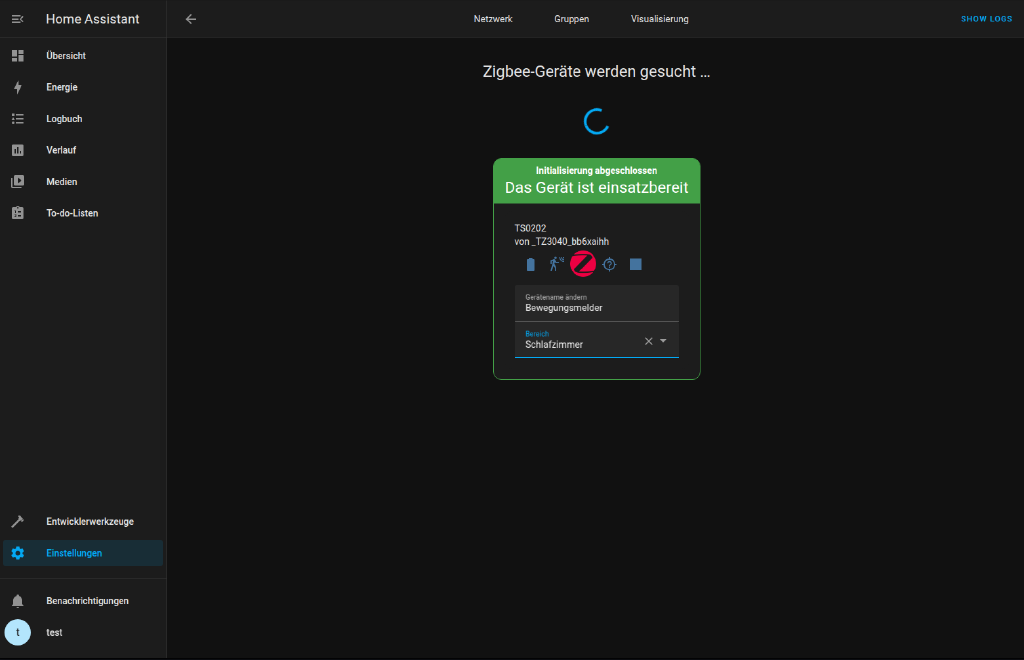The image size is (1024, 660).
Task: Open Benachrichtigungen via the bell icon
Action: click(17, 600)
